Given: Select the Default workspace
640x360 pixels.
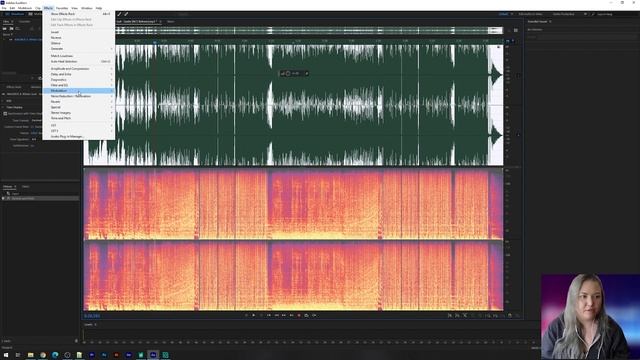Looking at the screenshot, I should pyautogui.click(x=504, y=14).
